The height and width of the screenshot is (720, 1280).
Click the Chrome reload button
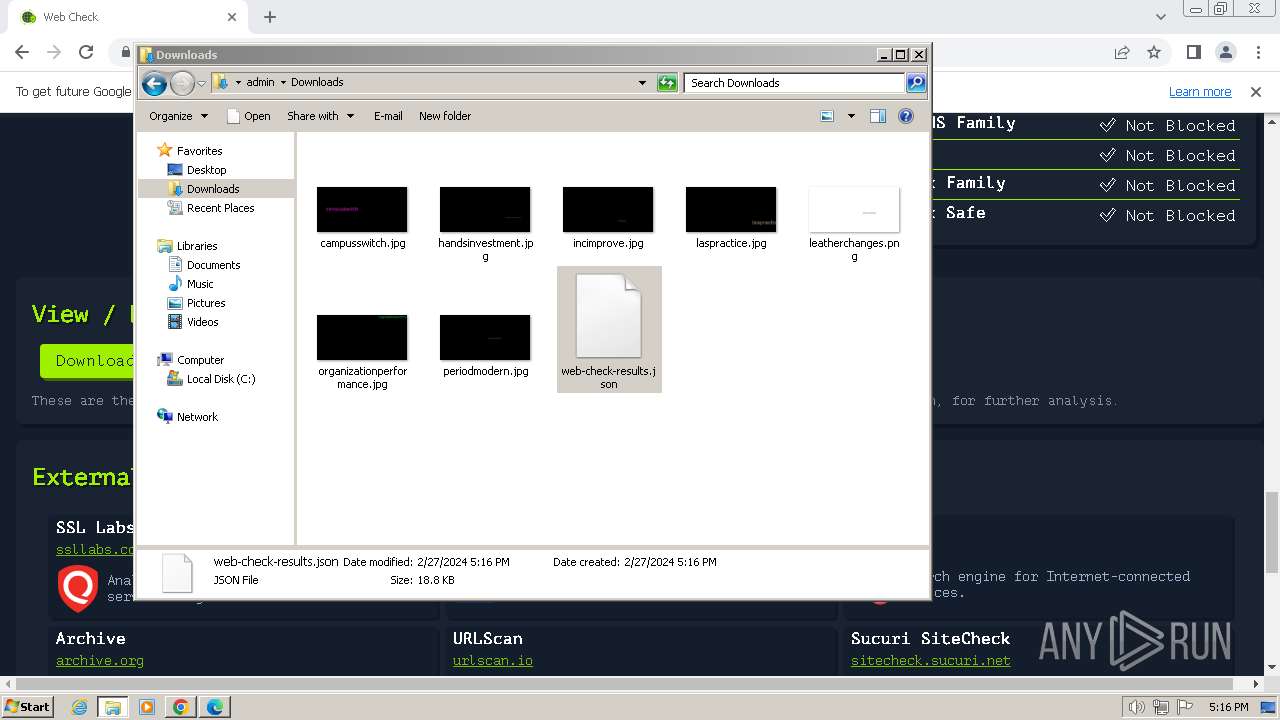pyautogui.click(x=86, y=52)
